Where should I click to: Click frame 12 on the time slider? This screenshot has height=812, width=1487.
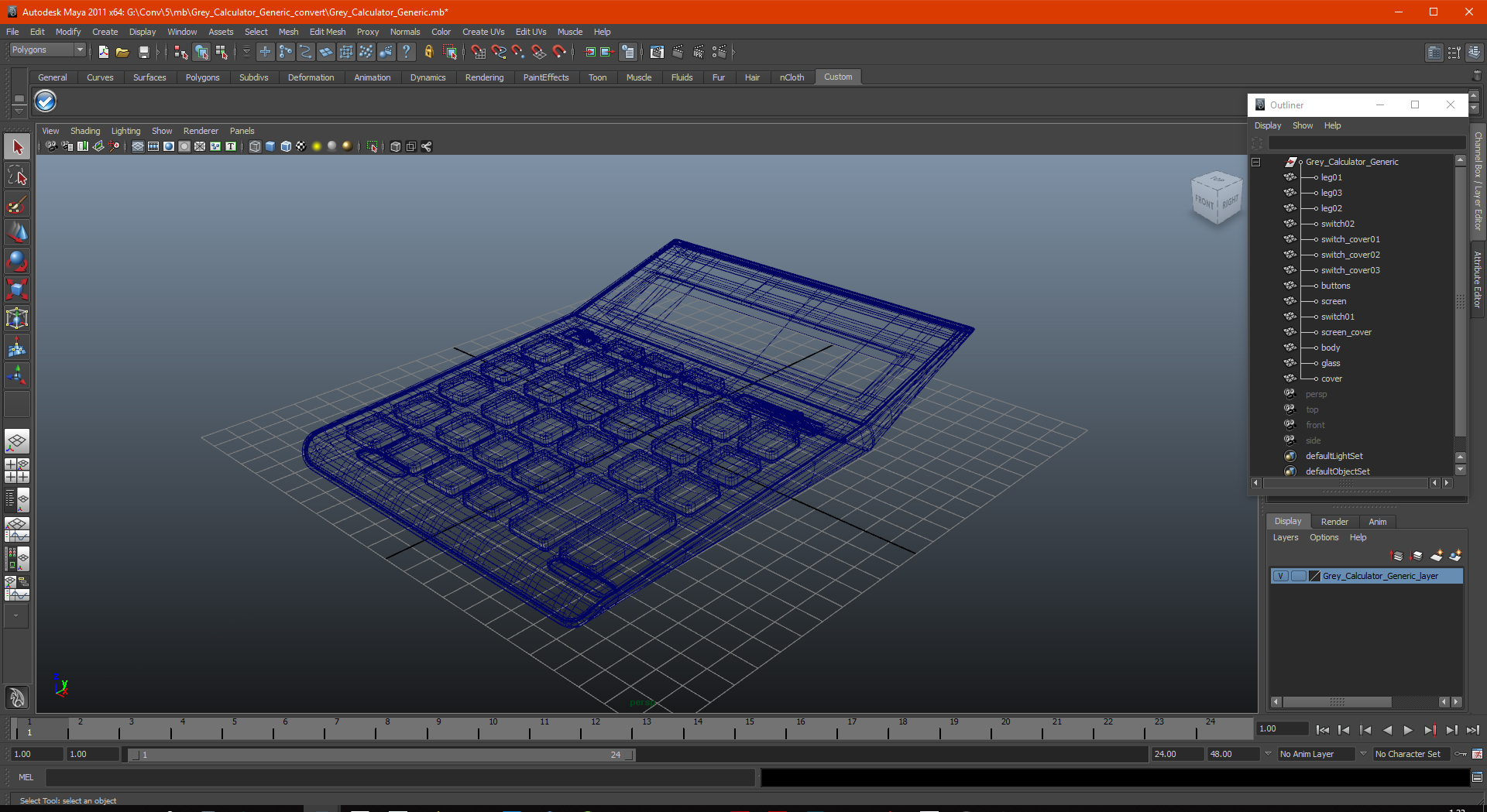click(x=596, y=728)
